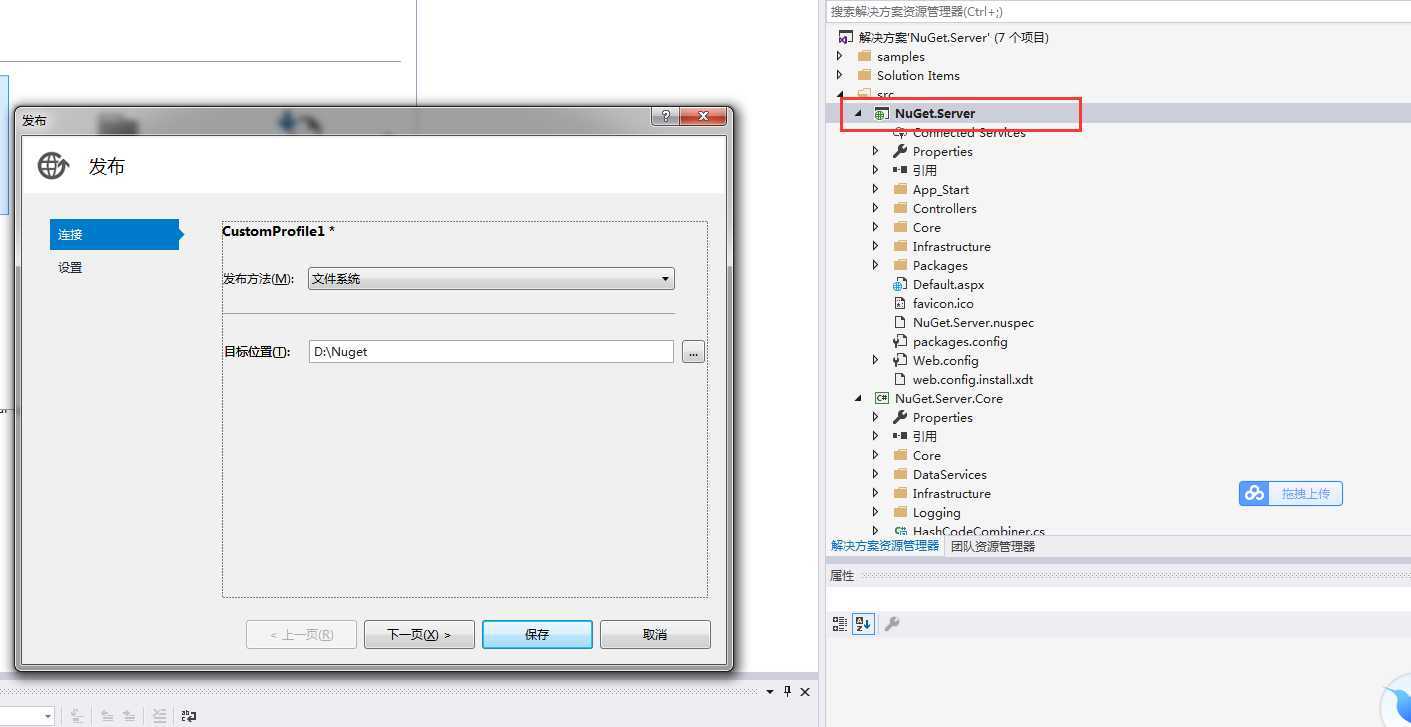Click the blue cloud upload widget
Image resolution: width=1411 pixels, height=727 pixels.
coord(1290,493)
